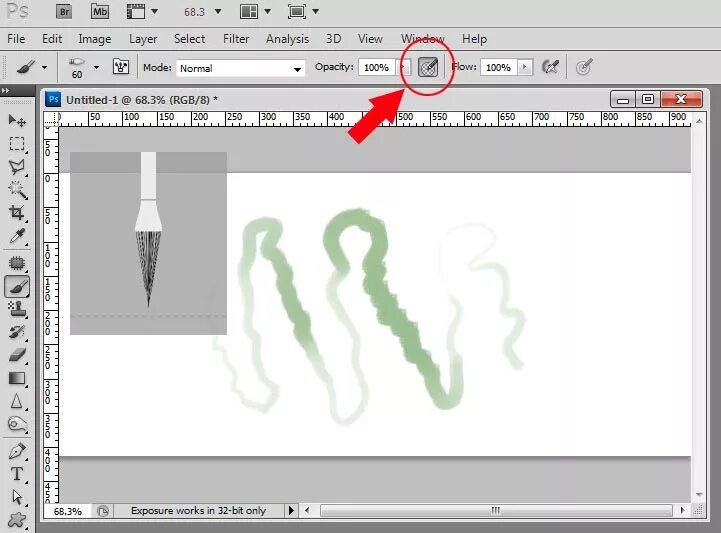Open the Edit menu
Image resolution: width=721 pixels, height=533 pixels.
pos(52,39)
